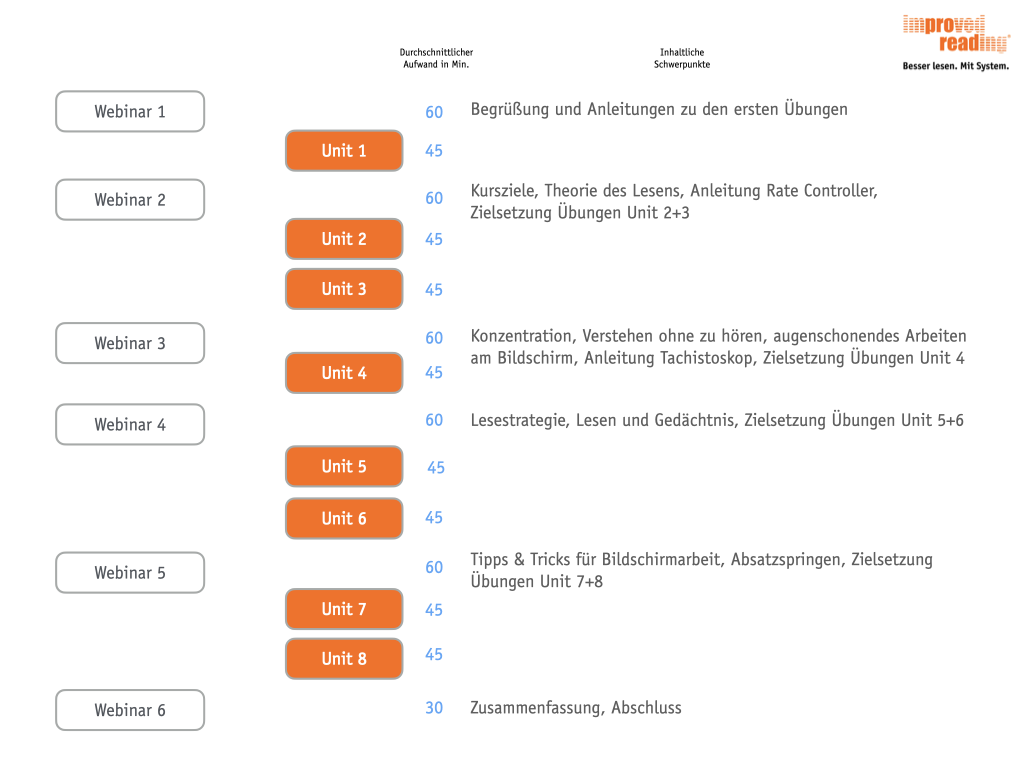Click the 'Zusammenfassung, Abschluss' text
The width and height of the screenshot is (1024, 768).
click(x=576, y=708)
